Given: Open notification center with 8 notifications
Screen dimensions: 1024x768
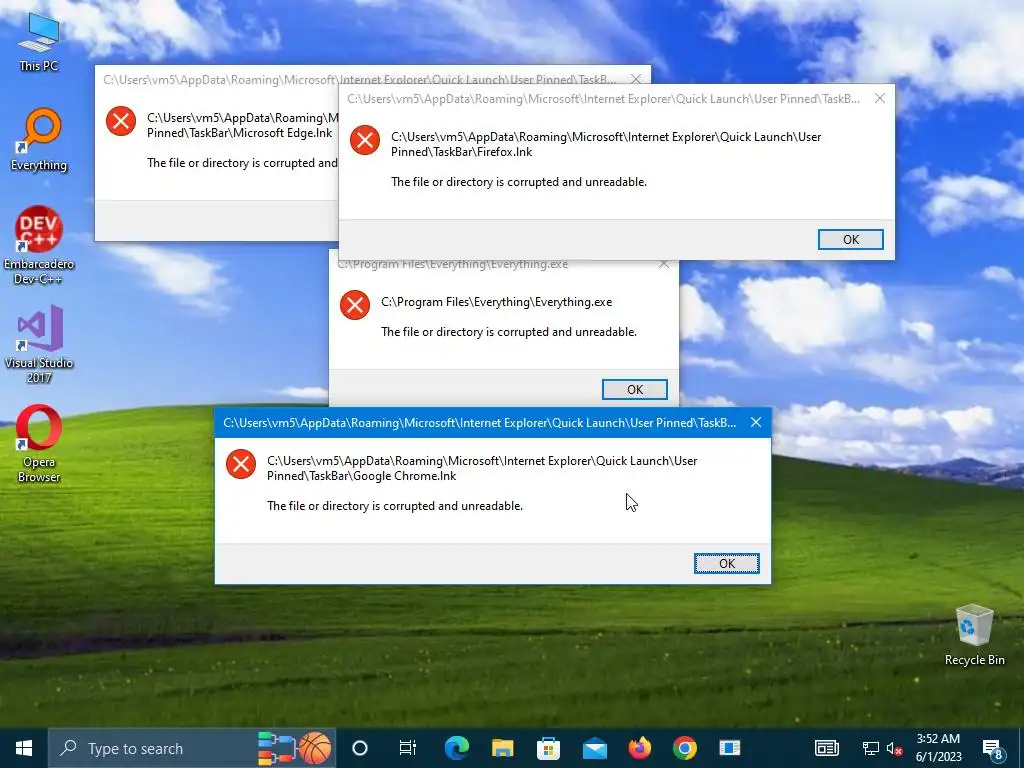Looking at the screenshot, I should coord(993,749).
